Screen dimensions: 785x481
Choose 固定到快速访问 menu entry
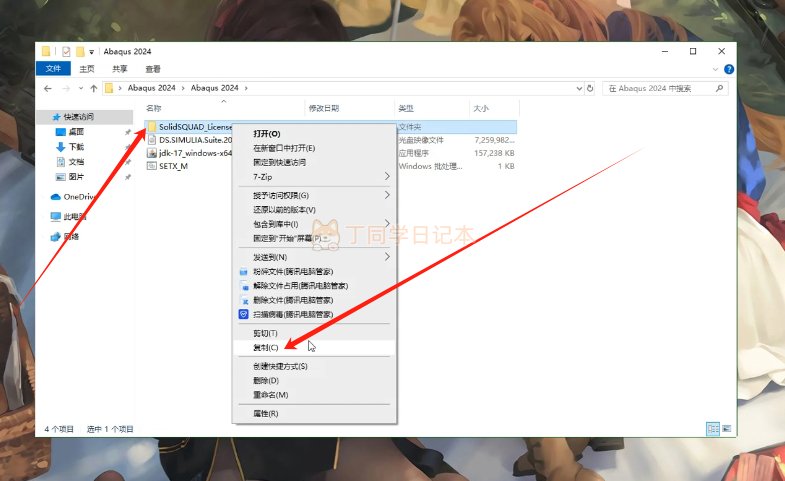click(x=314, y=162)
